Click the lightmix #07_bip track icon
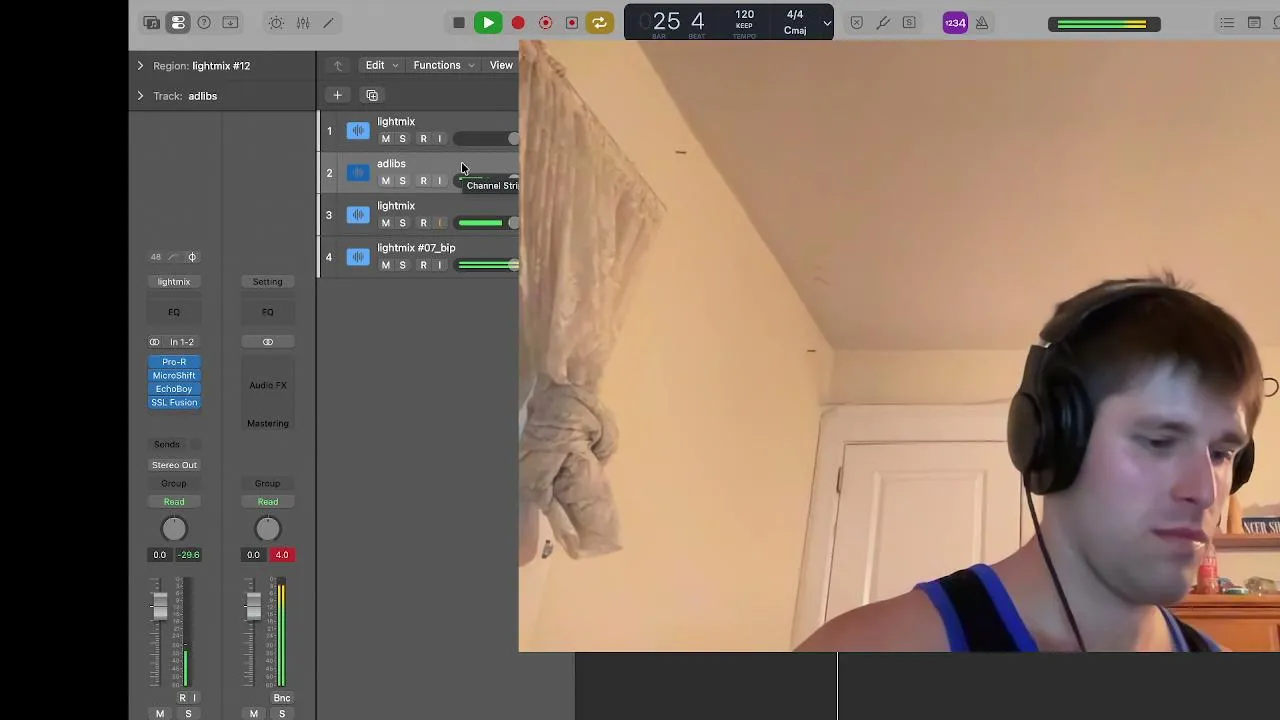 358,257
